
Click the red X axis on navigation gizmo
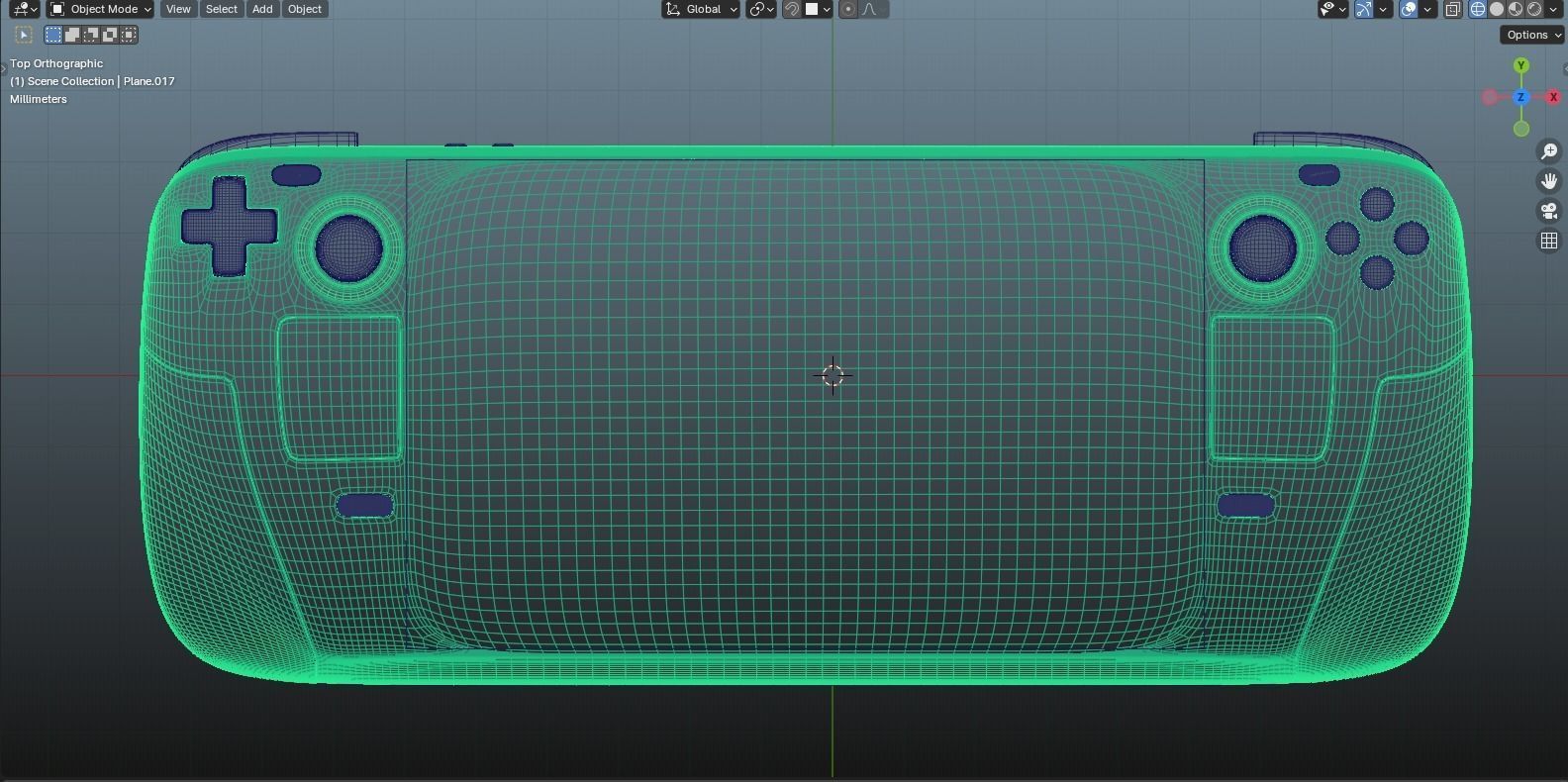[1553, 97]
